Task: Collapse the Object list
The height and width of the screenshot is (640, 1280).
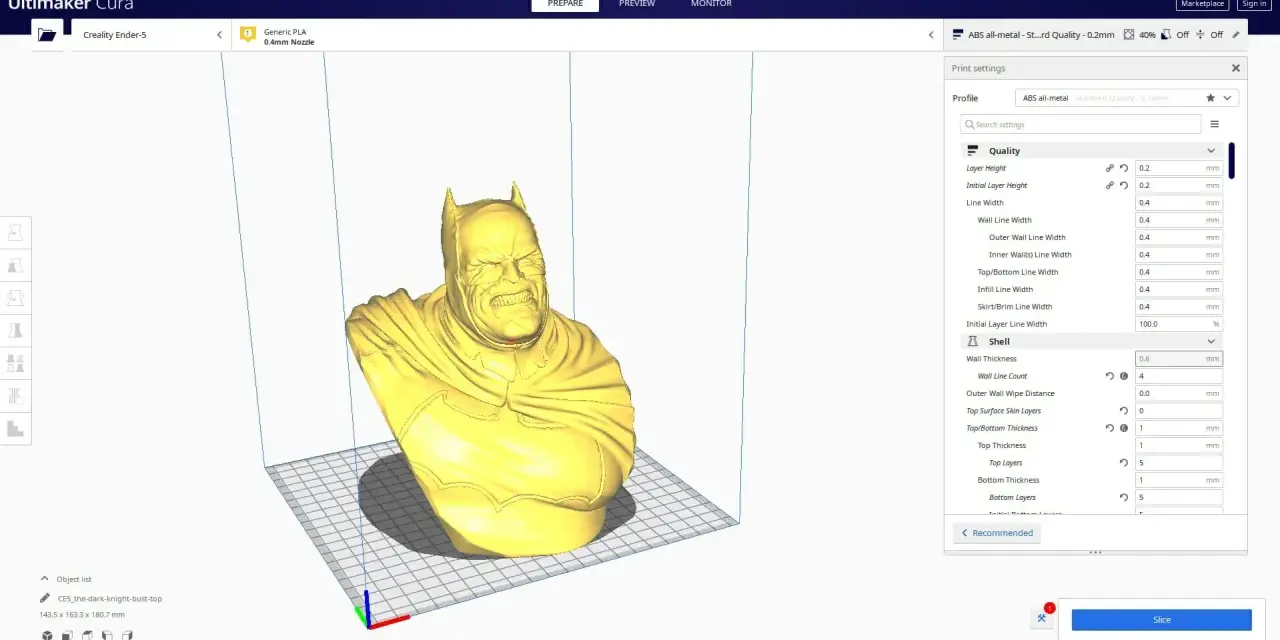Action: click(44, 579)
